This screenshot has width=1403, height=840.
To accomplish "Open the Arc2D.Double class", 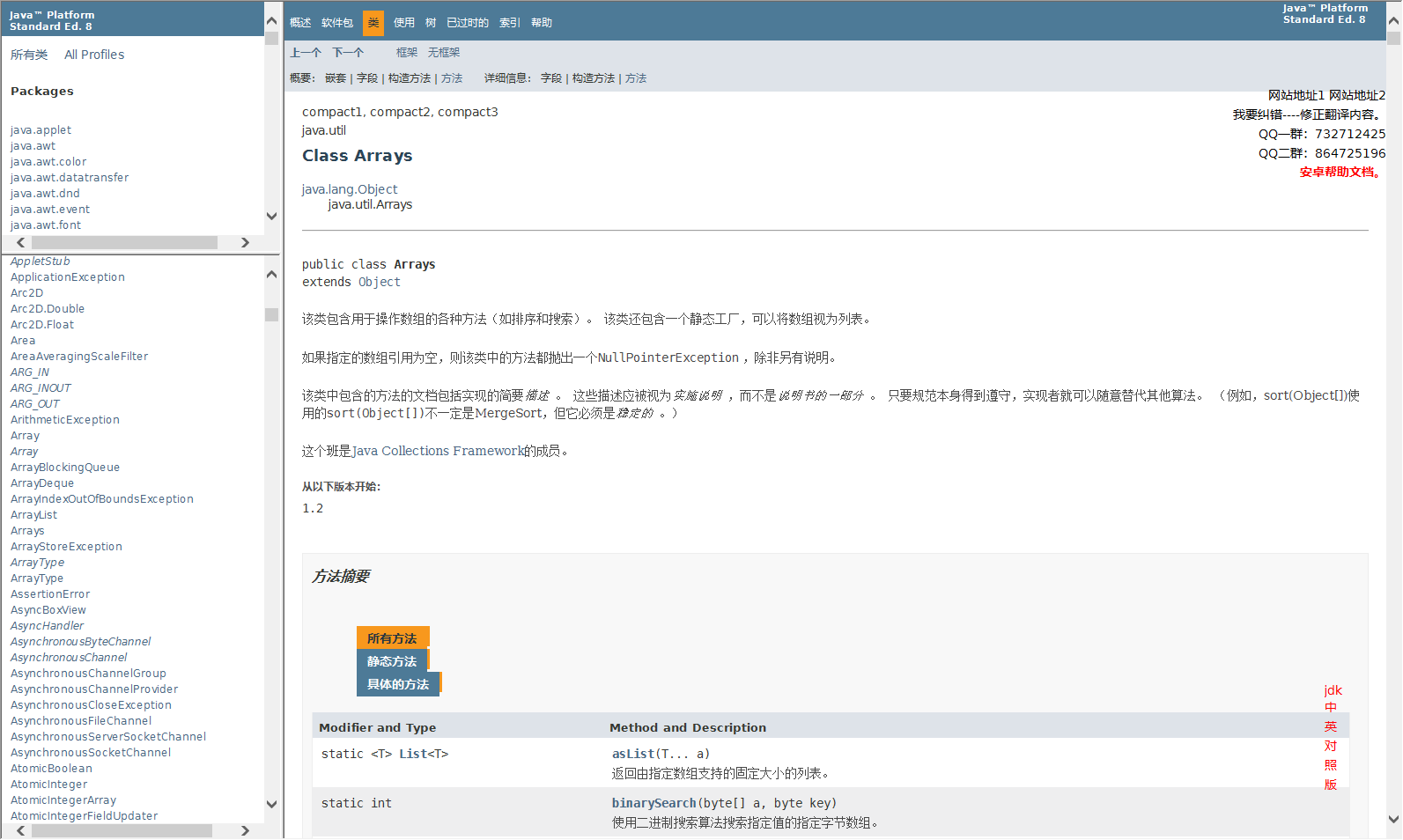I will click(48, 309).
